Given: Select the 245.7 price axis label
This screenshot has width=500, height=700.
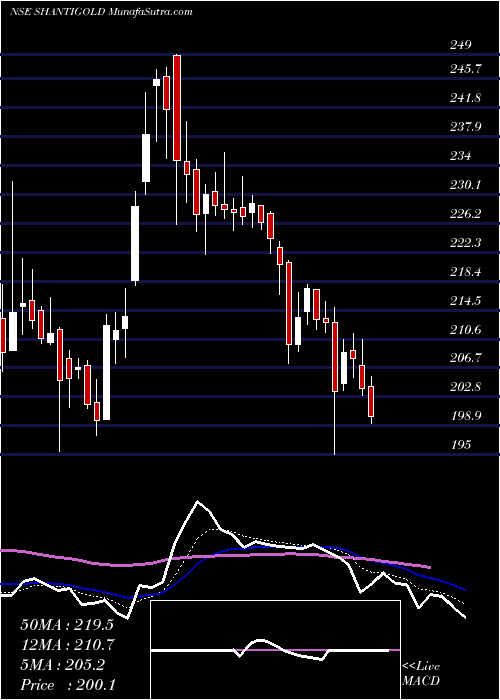Looking at the screenshot, I should [465, 69].
